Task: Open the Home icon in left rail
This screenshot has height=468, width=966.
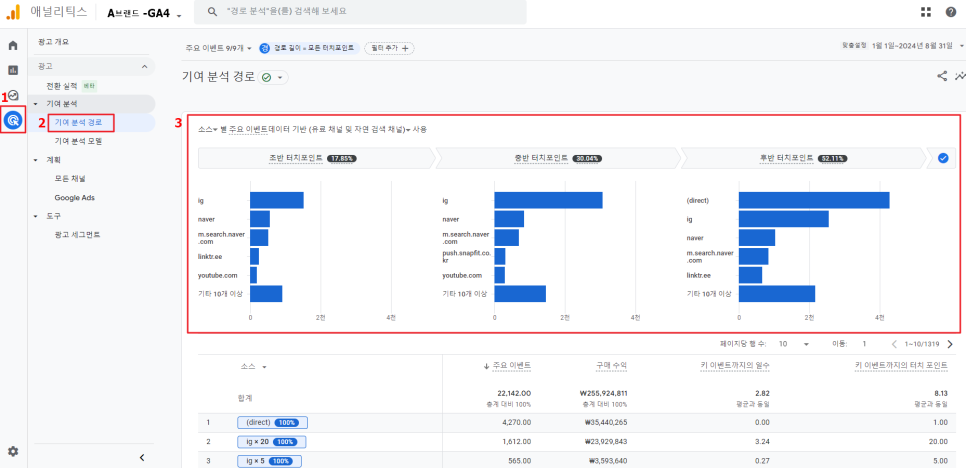Action: click(x=13, y=46)
